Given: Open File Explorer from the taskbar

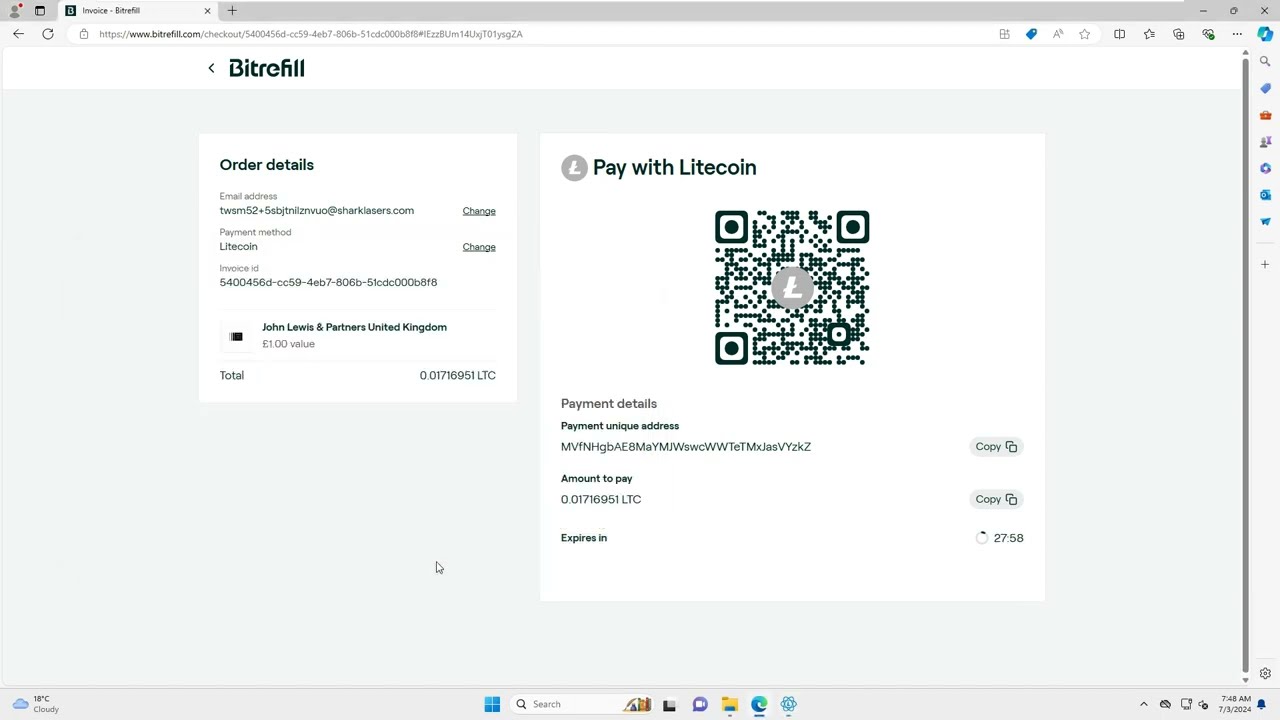Looking at the screenshot, I should 730,704.
